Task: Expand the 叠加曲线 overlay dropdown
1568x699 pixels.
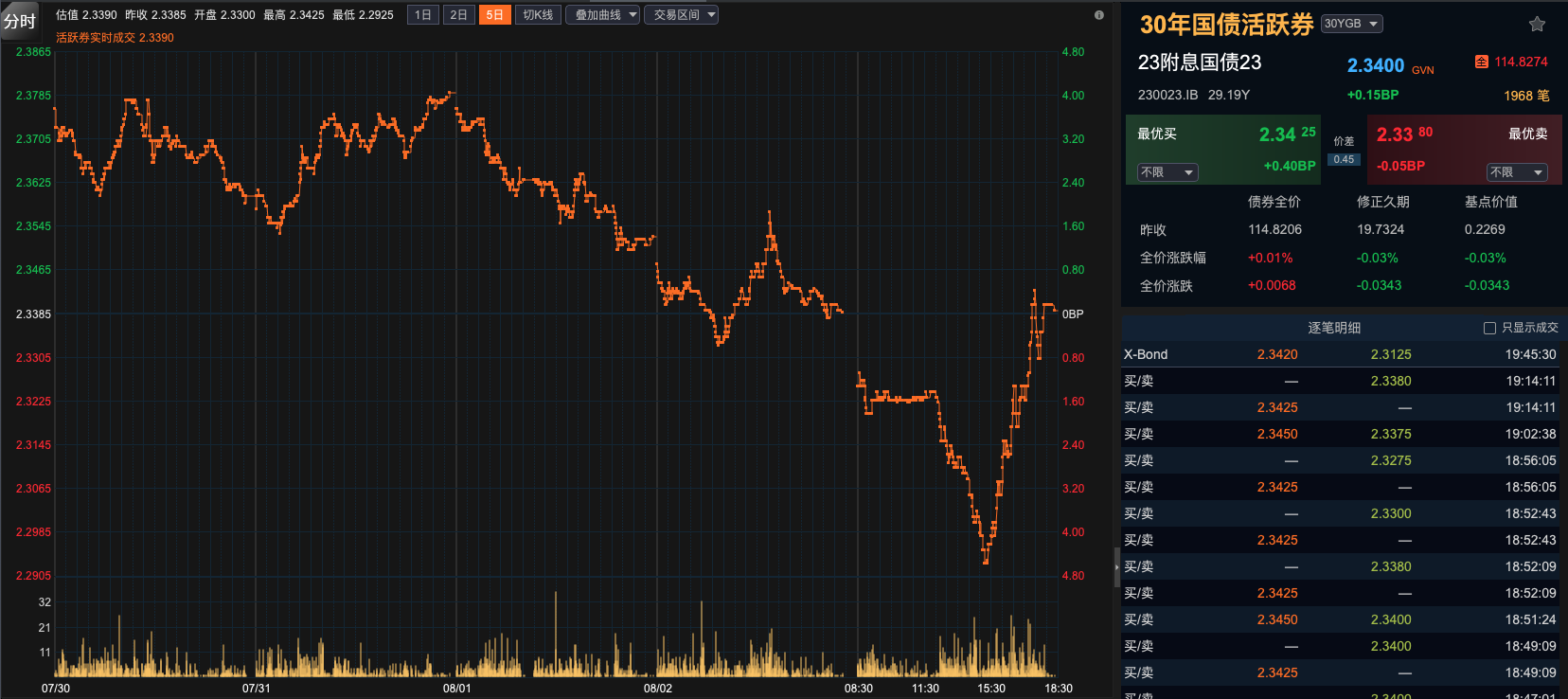Action: [x=602, y=15]
